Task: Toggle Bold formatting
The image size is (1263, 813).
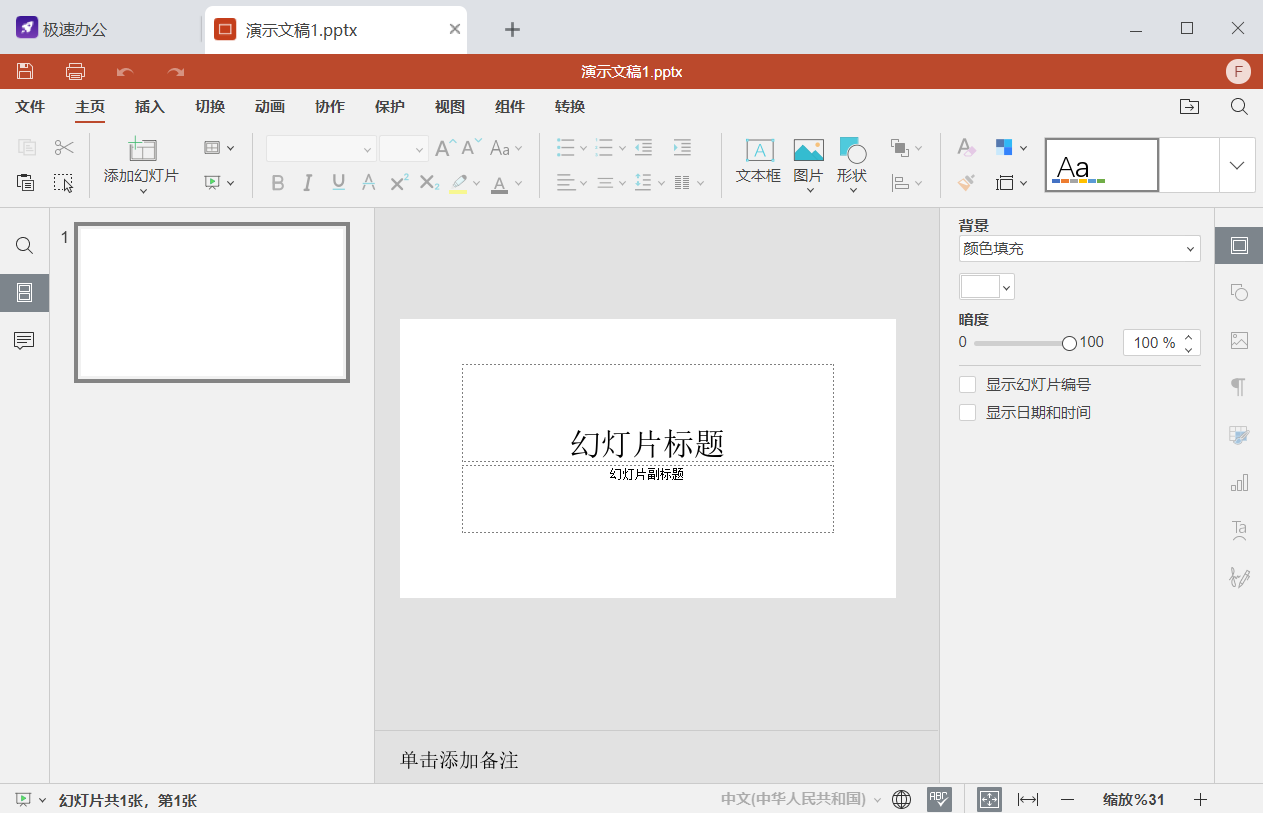Action: 278,183
